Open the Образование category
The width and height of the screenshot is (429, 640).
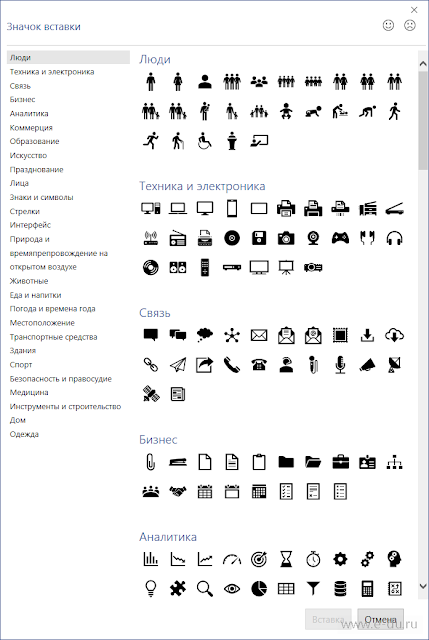(34, 142)
